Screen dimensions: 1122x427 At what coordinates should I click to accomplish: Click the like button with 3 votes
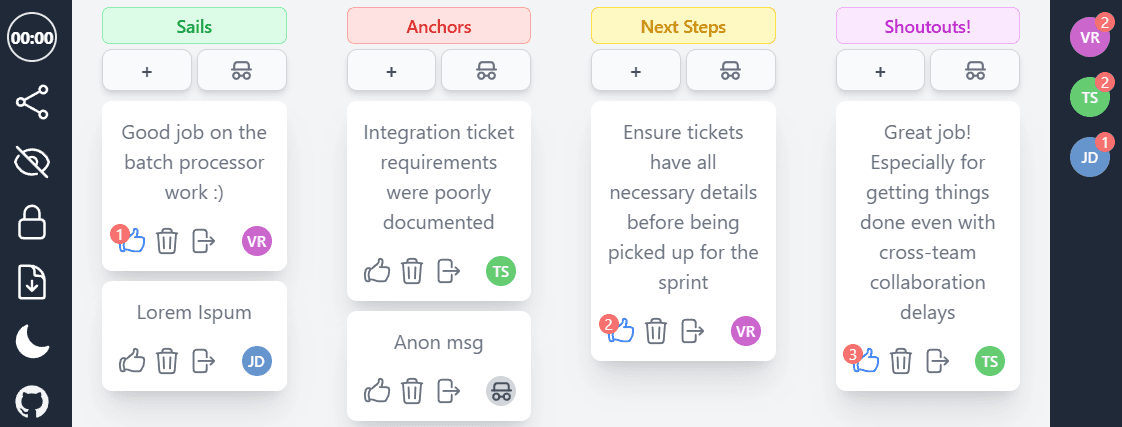coord(864,360)
